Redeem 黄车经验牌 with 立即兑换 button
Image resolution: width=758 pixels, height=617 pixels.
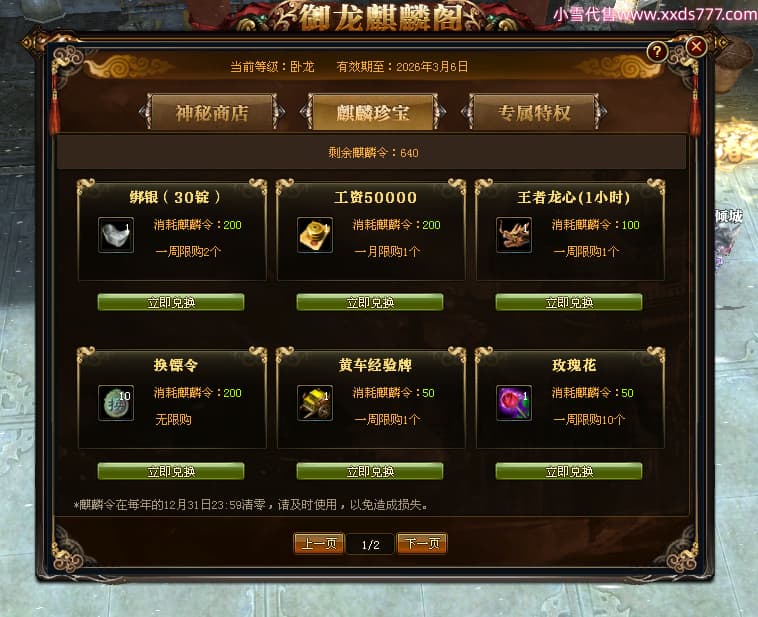pos(370,471)
